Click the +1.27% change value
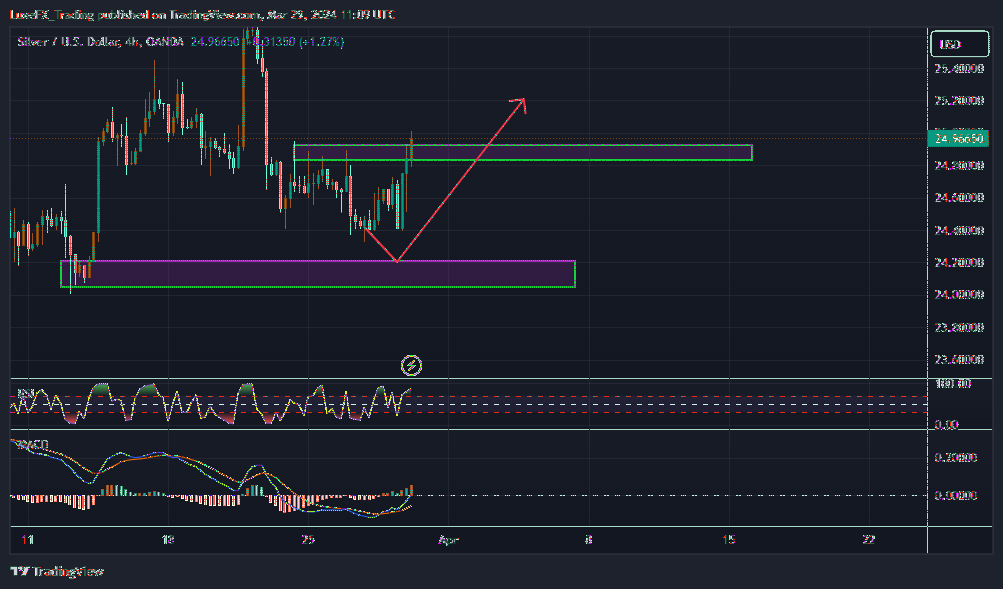The image size is (1003, 589). tap(322, 42)
